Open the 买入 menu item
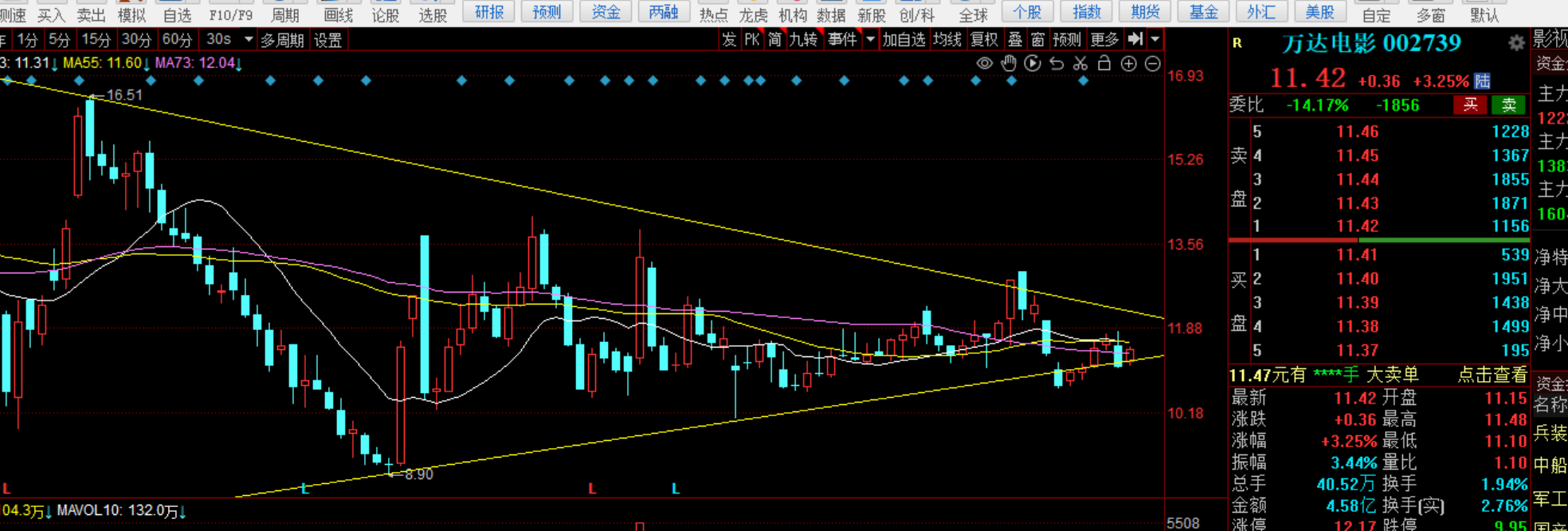The width and height of the screenshot is (1568, 531). point(51,15)
